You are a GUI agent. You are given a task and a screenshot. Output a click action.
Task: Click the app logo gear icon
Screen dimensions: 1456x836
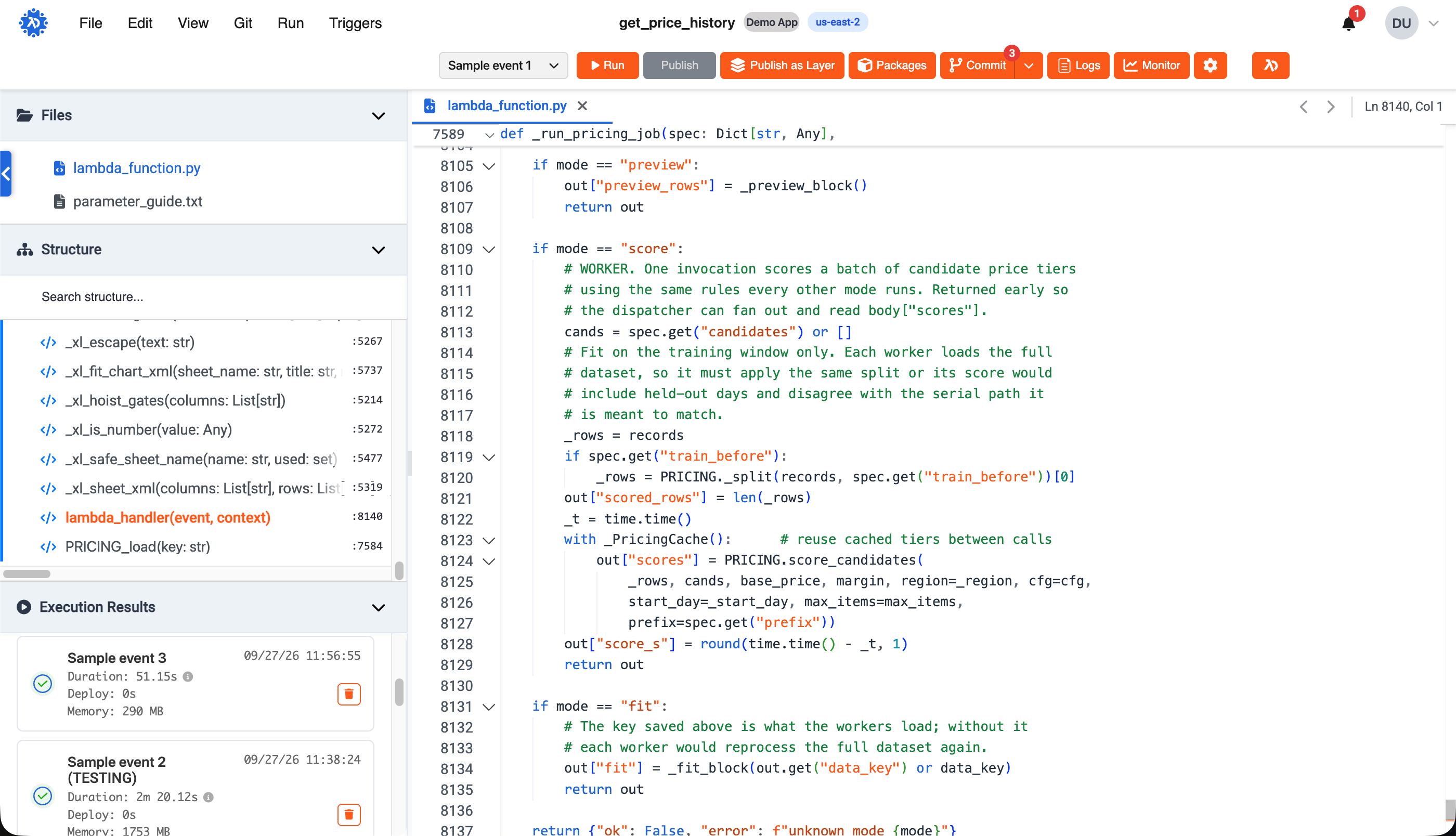33,23
